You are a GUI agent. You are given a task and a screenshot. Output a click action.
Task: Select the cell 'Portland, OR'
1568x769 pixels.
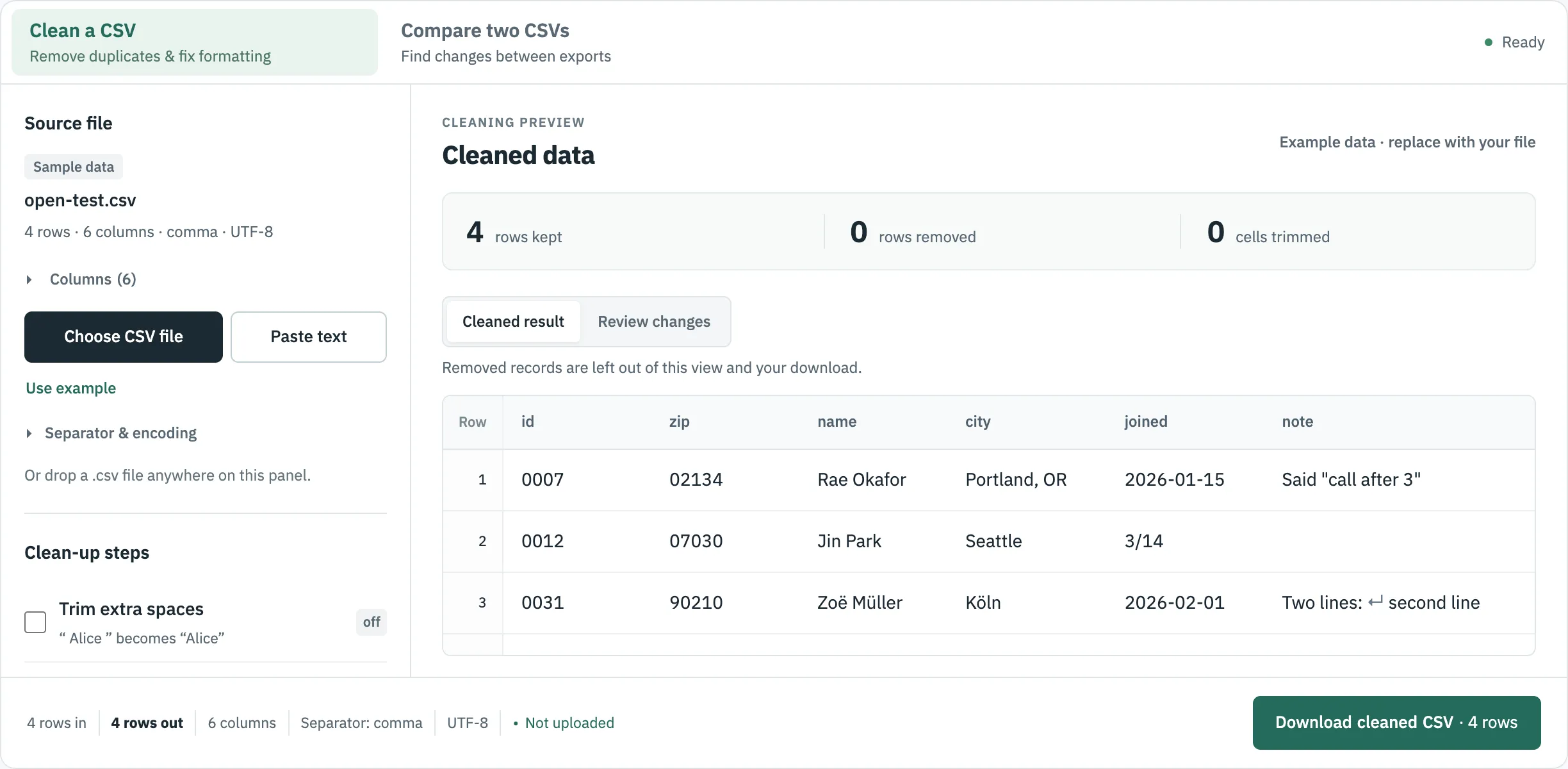click(1016, 479)
